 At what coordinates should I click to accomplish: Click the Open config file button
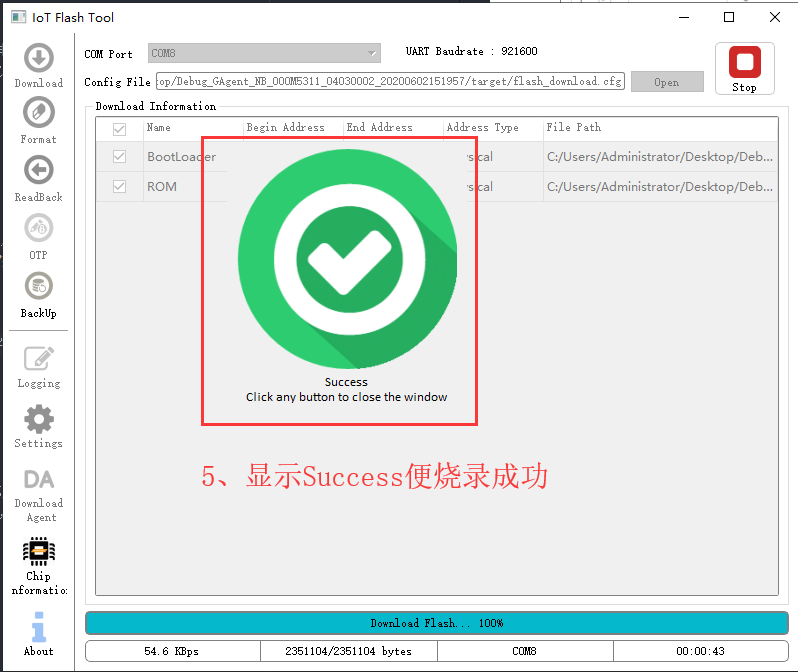pyautogui.click(x=667, y=83)
